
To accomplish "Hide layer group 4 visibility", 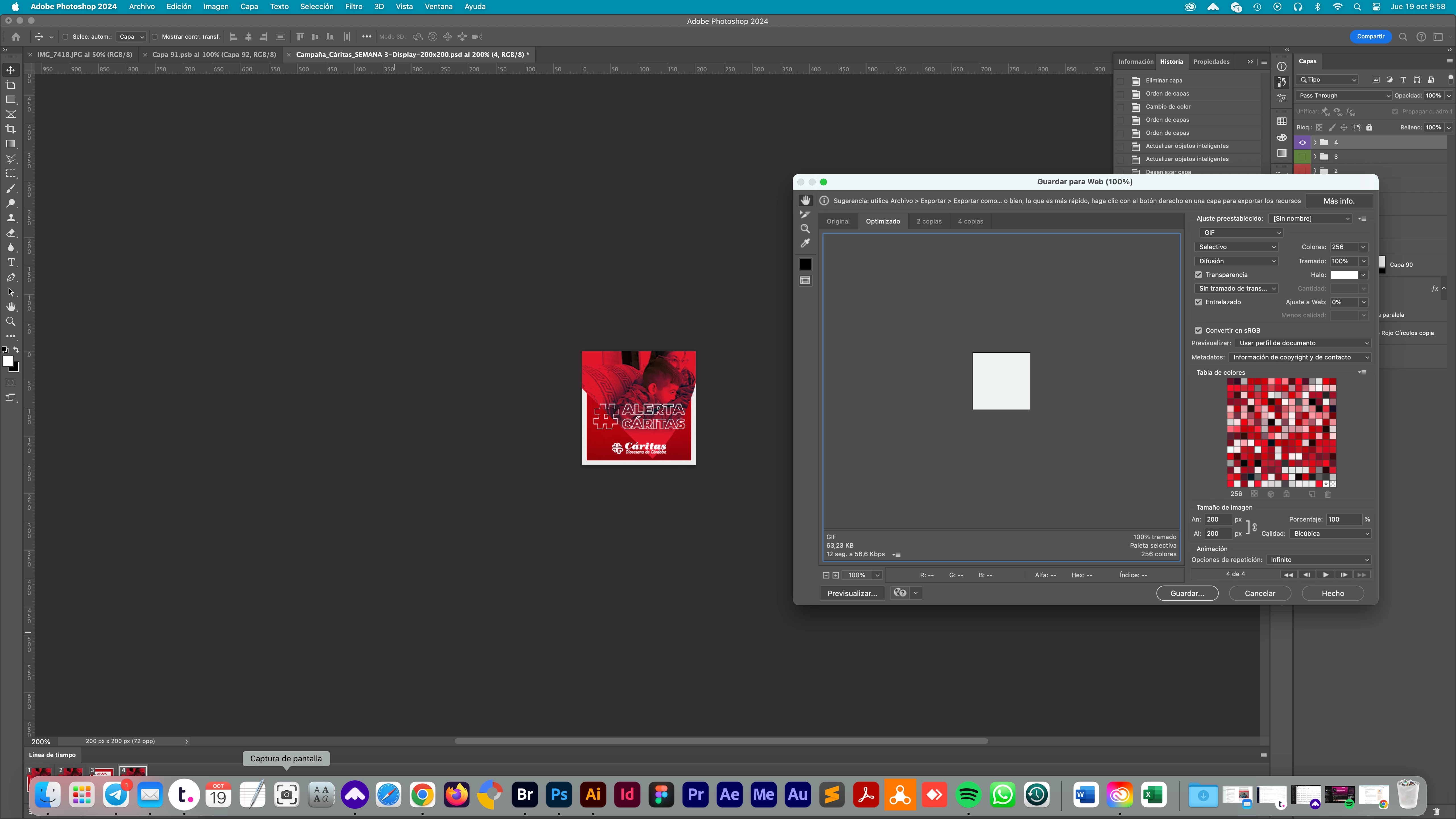I will (x=1302, y=142).
